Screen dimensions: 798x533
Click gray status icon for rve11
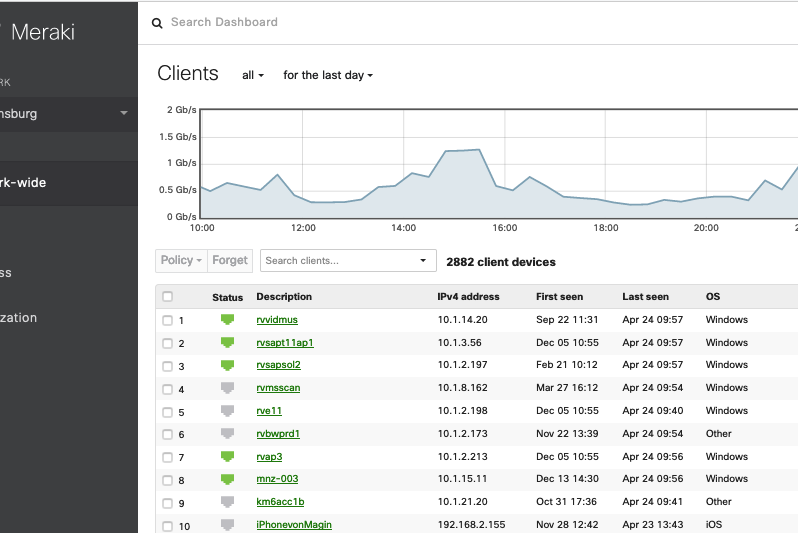coord(227,411)
